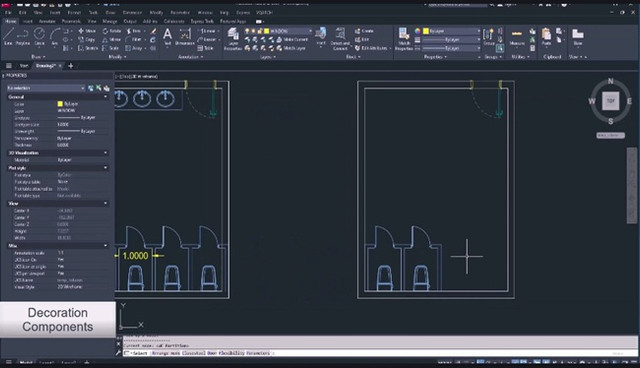The height and width of the screenshot is (368, 640).
Task: Click the color wheel icon in Properties panel
Action: click(417, 31)
